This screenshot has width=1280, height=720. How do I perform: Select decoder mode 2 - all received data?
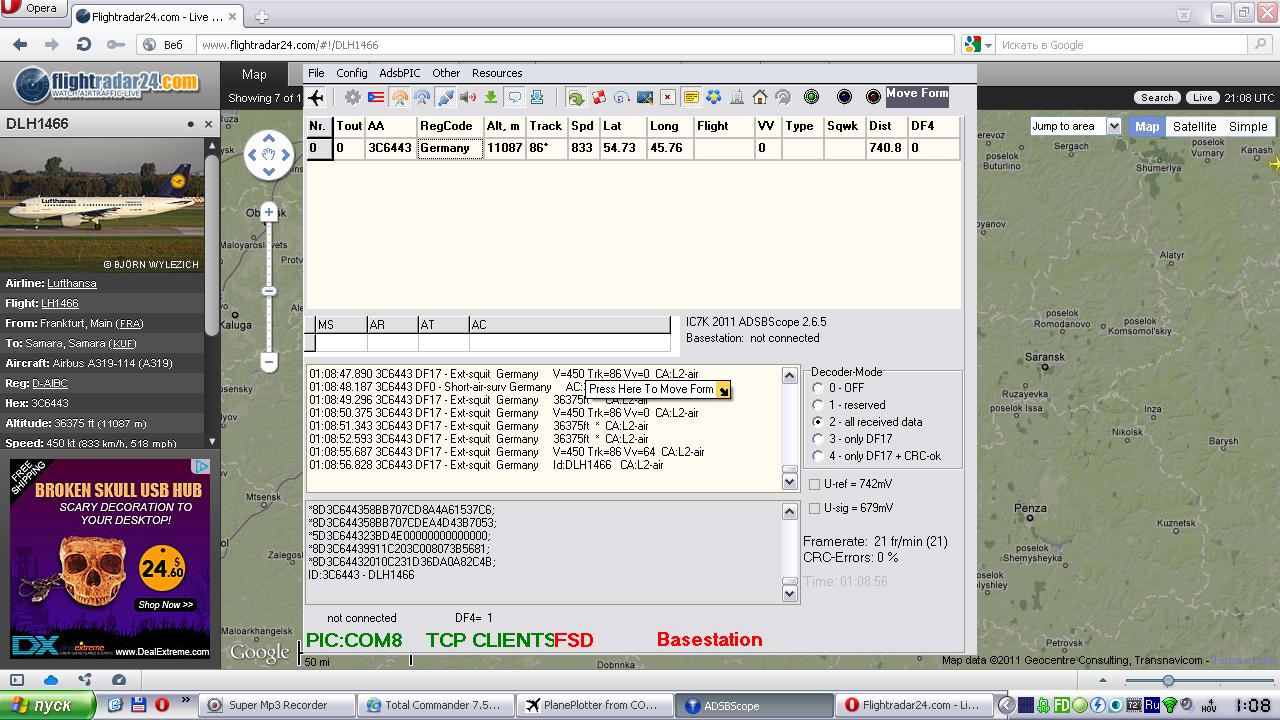(x=819, y=422)
